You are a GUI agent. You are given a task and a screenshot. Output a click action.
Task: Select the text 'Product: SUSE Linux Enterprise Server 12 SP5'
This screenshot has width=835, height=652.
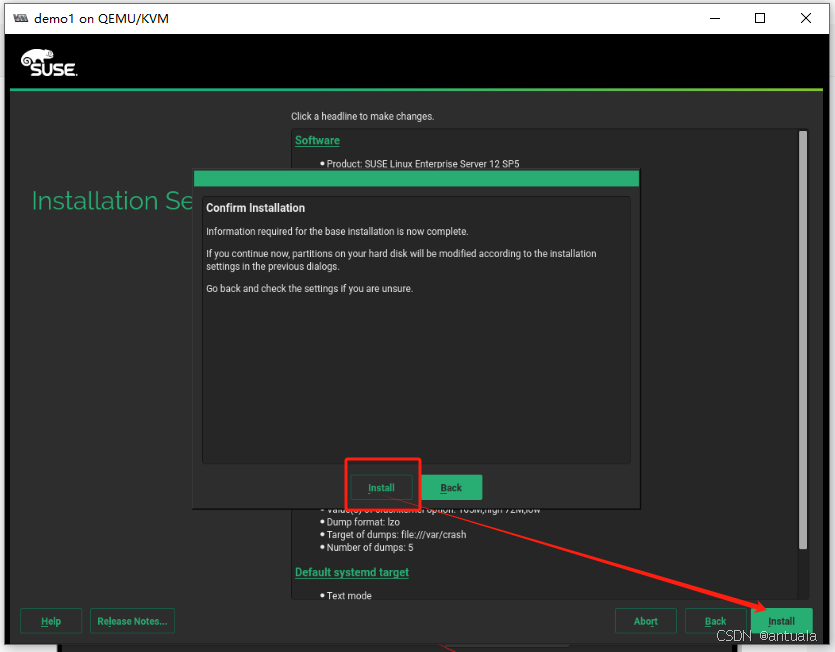tap(423, 164)
